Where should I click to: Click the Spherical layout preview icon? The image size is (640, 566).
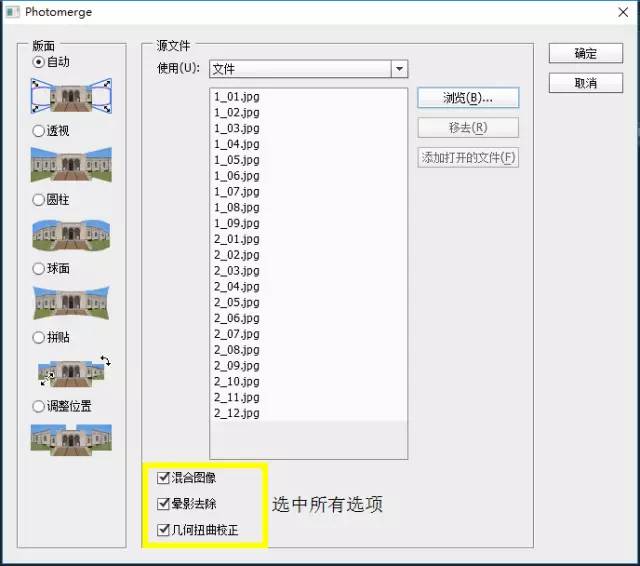pos(71,302)
